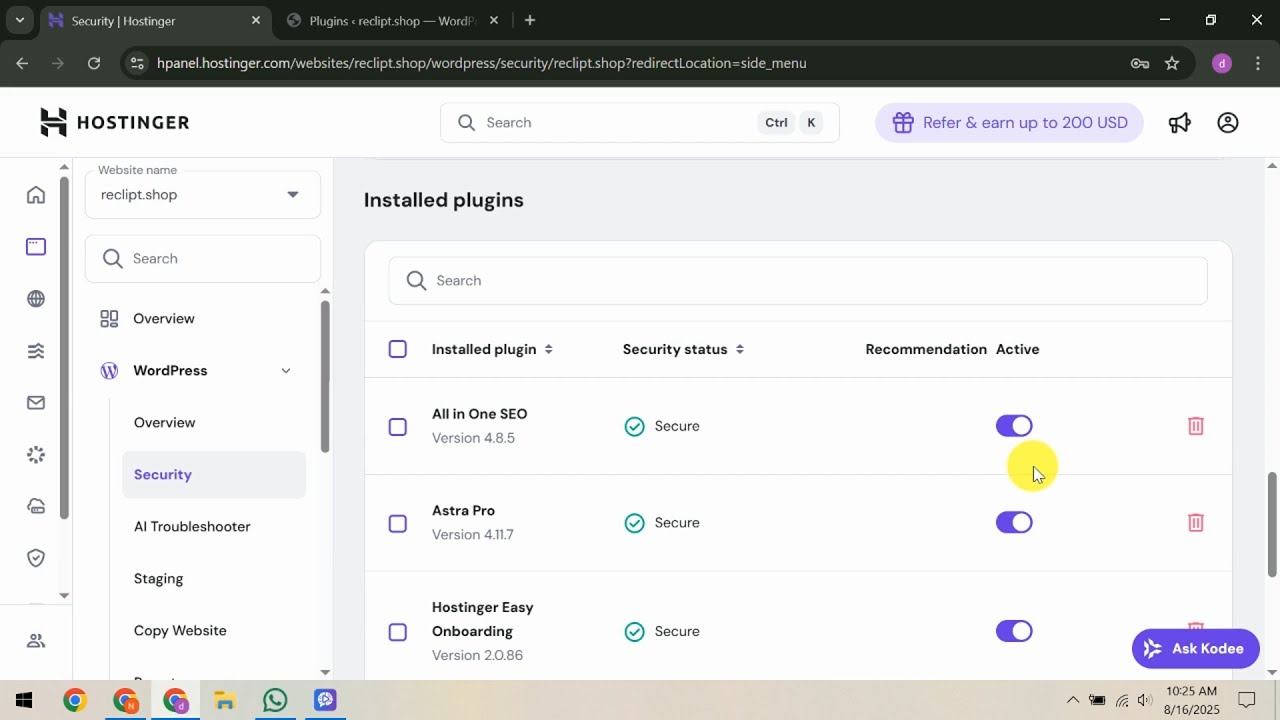Open the Horizons waves icon in rail
Viewport: 1280px width, 720px height.
36,350
